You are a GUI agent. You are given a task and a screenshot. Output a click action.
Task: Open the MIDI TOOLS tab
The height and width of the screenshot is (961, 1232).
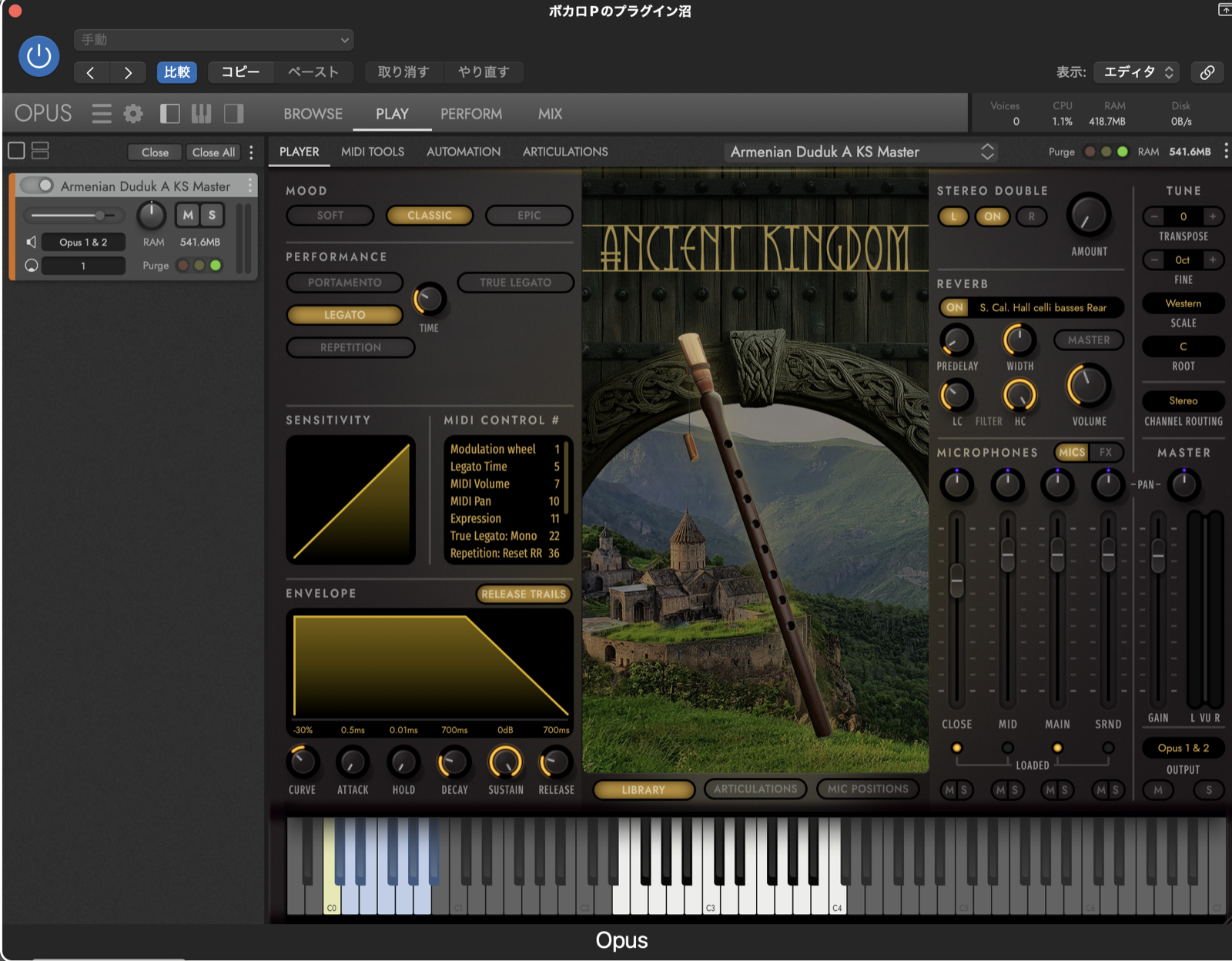tap(373, 152)
